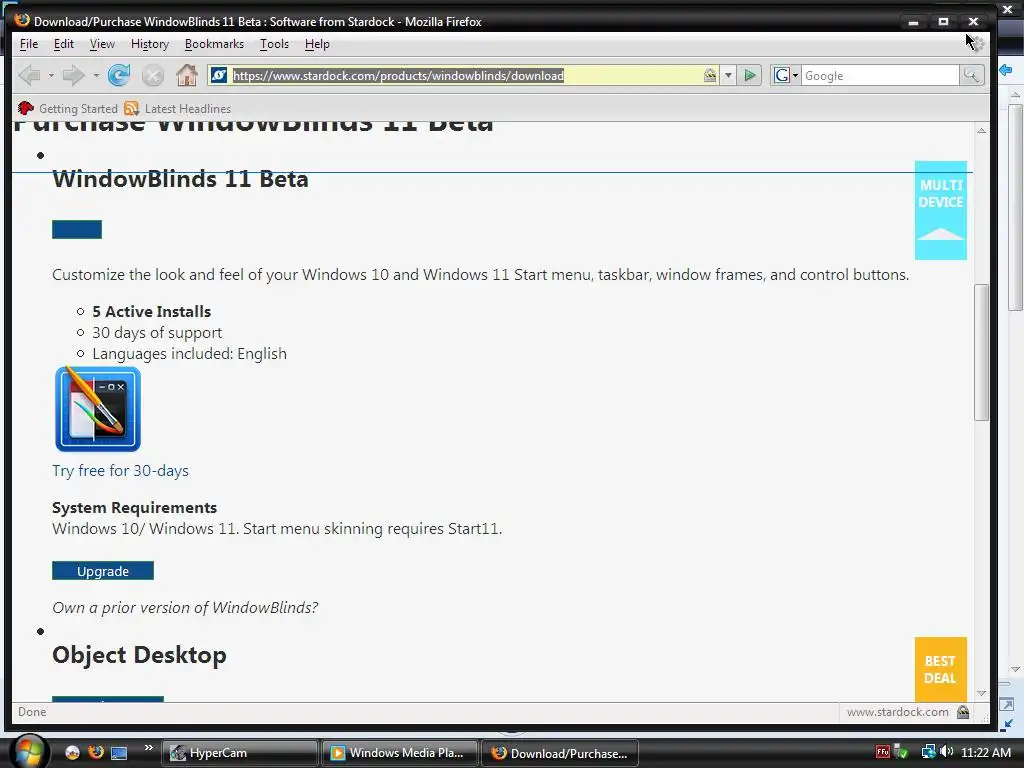Click the Go green arrow button

pyautogui.click(x=750, y=76)
